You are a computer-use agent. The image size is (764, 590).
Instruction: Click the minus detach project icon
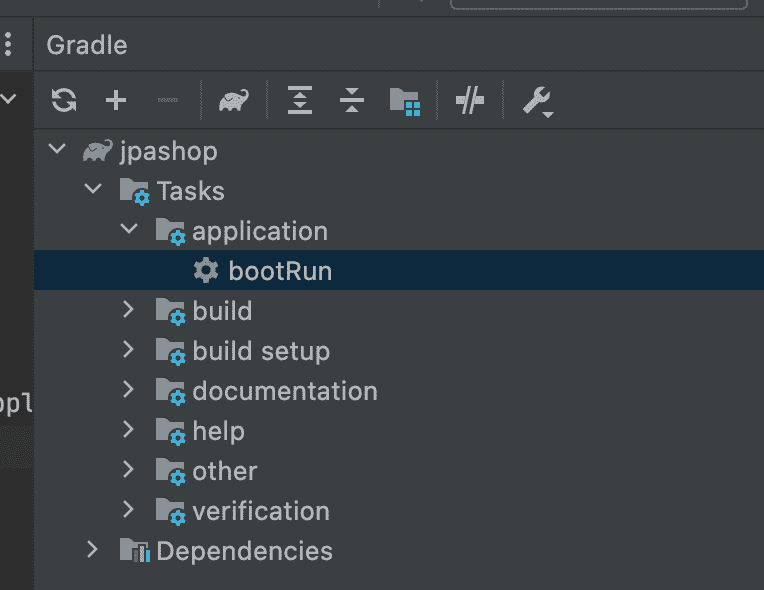click(x=168, y=100)
